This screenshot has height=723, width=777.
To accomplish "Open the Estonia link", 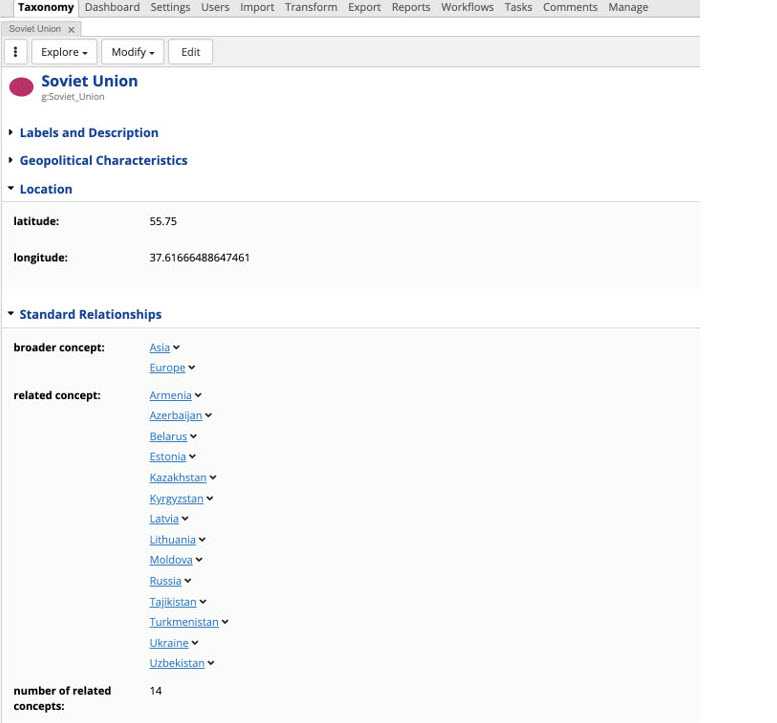I will 167,457.
